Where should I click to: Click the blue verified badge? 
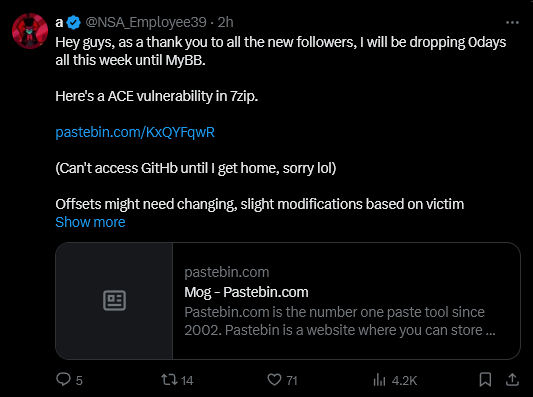[73, 22]
